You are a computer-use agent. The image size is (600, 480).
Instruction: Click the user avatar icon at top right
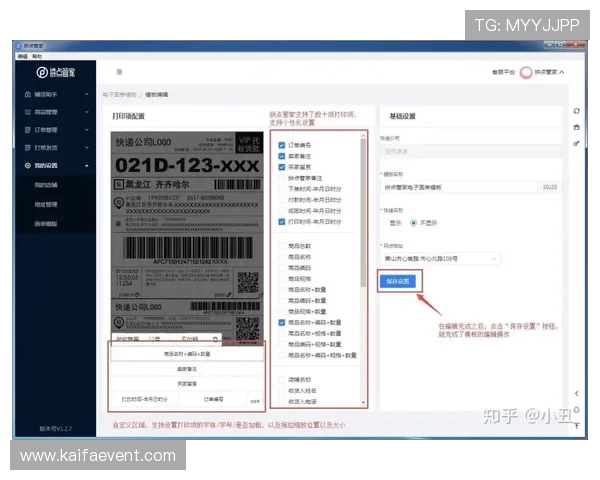point(526,73)
